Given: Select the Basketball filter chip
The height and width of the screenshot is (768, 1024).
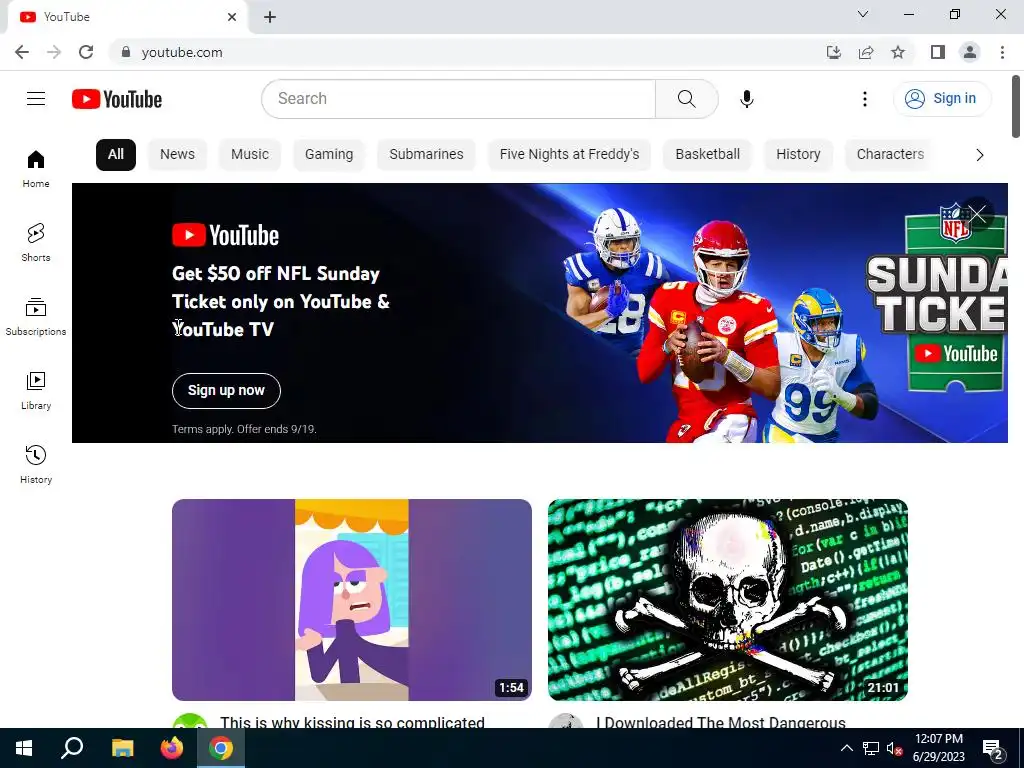Looking at the screenshot, I should [x=707, y=155].
